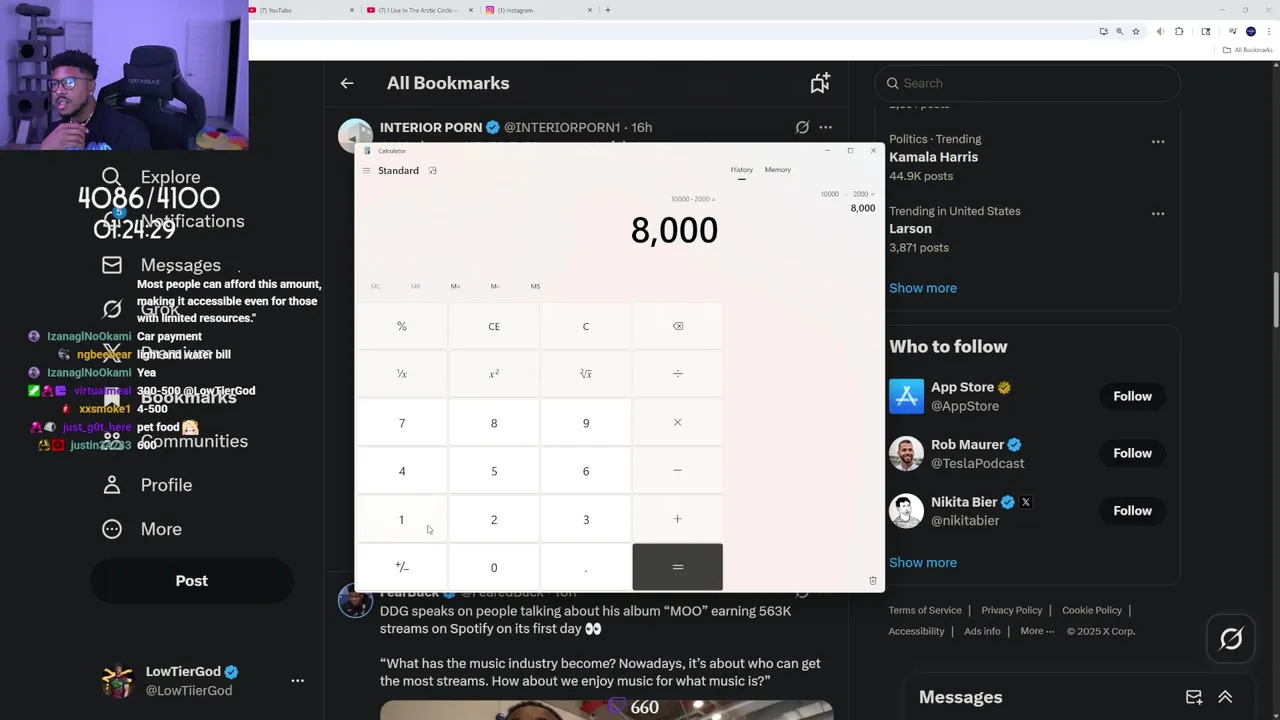Viewport: 1280px width, 720px height.
Task: Click Grok icon on INTERIOR PORN post
Action: (802, 127)
